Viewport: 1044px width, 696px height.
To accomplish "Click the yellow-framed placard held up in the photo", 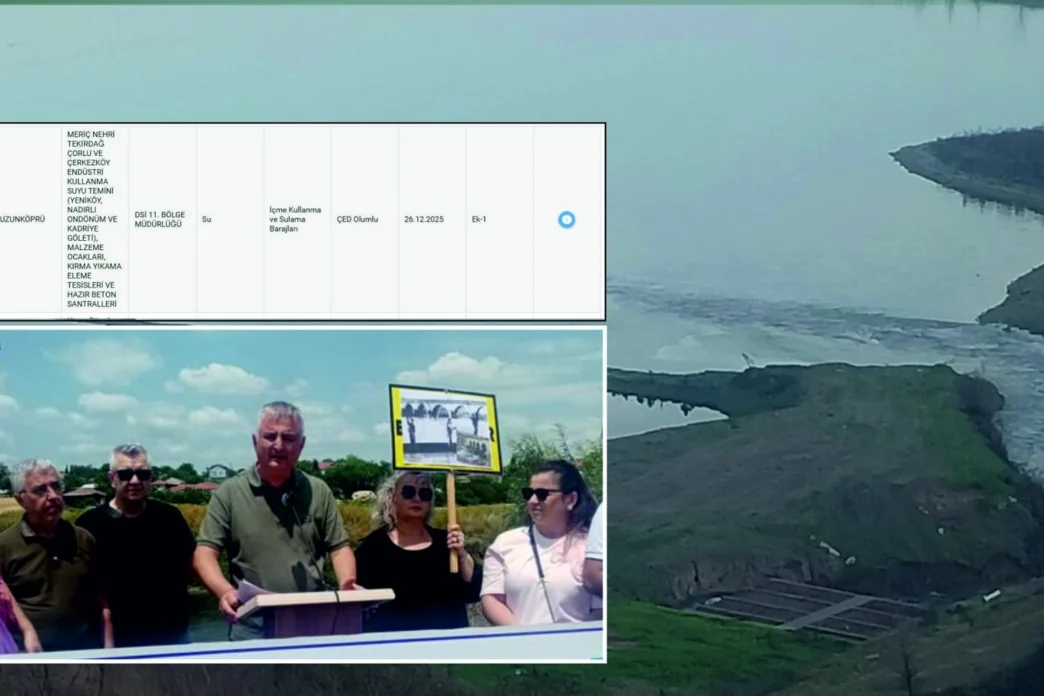I will [x=445, y=428].
